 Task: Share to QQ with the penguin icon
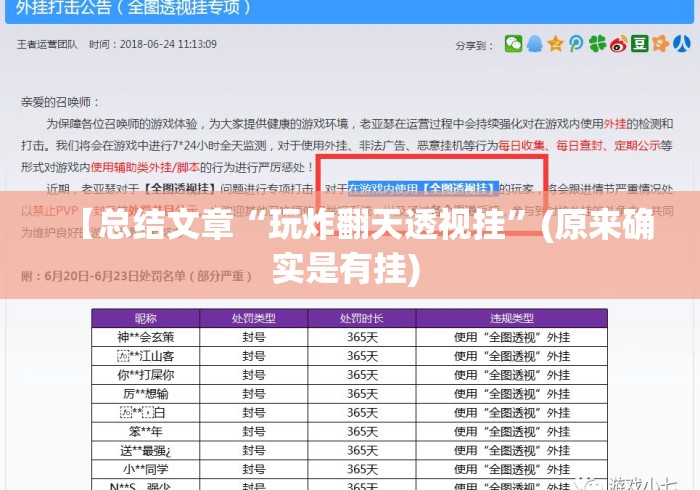[534, 44]
